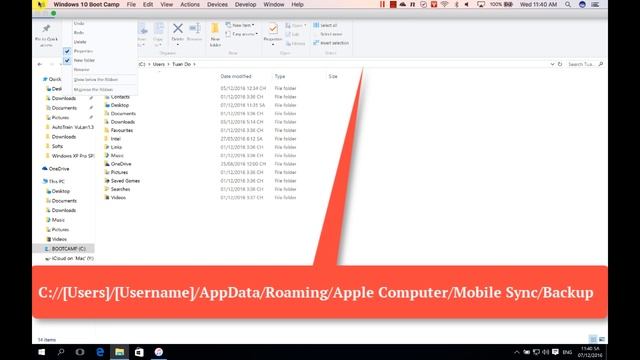Click Tuan Do in the address breadcrumb
Image resolution: width=640 pixels, height=360 pixels.
coord(181,64)
